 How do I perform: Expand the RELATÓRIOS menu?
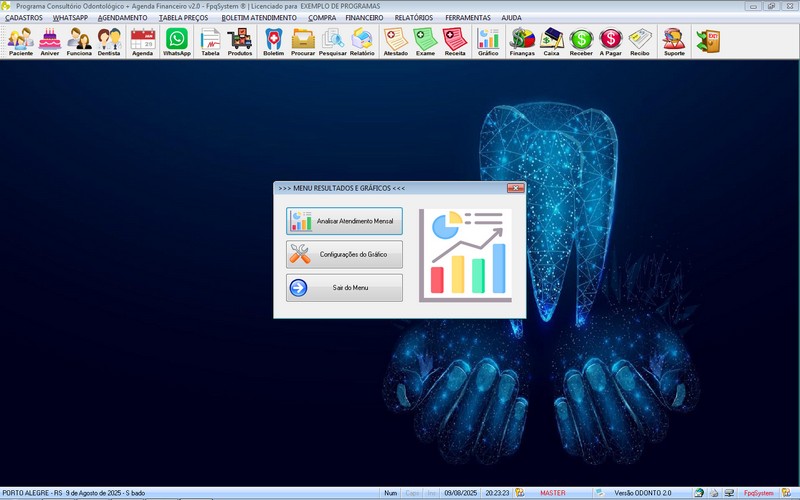pos(414,18)
